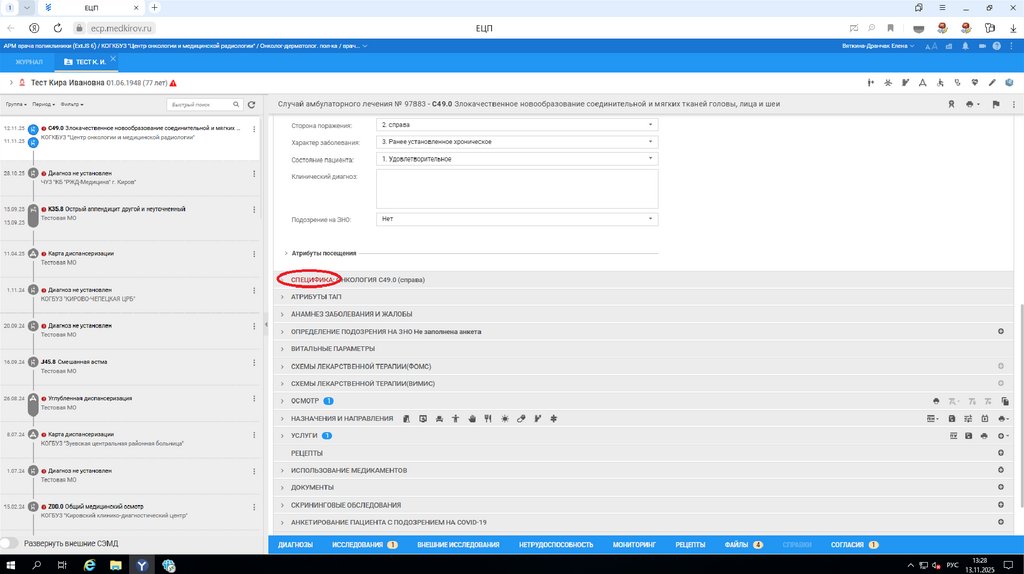Screen dimensions: 1024x574
Task: Click the notification bell icon in the header
Action: click(x=965, y=46)
